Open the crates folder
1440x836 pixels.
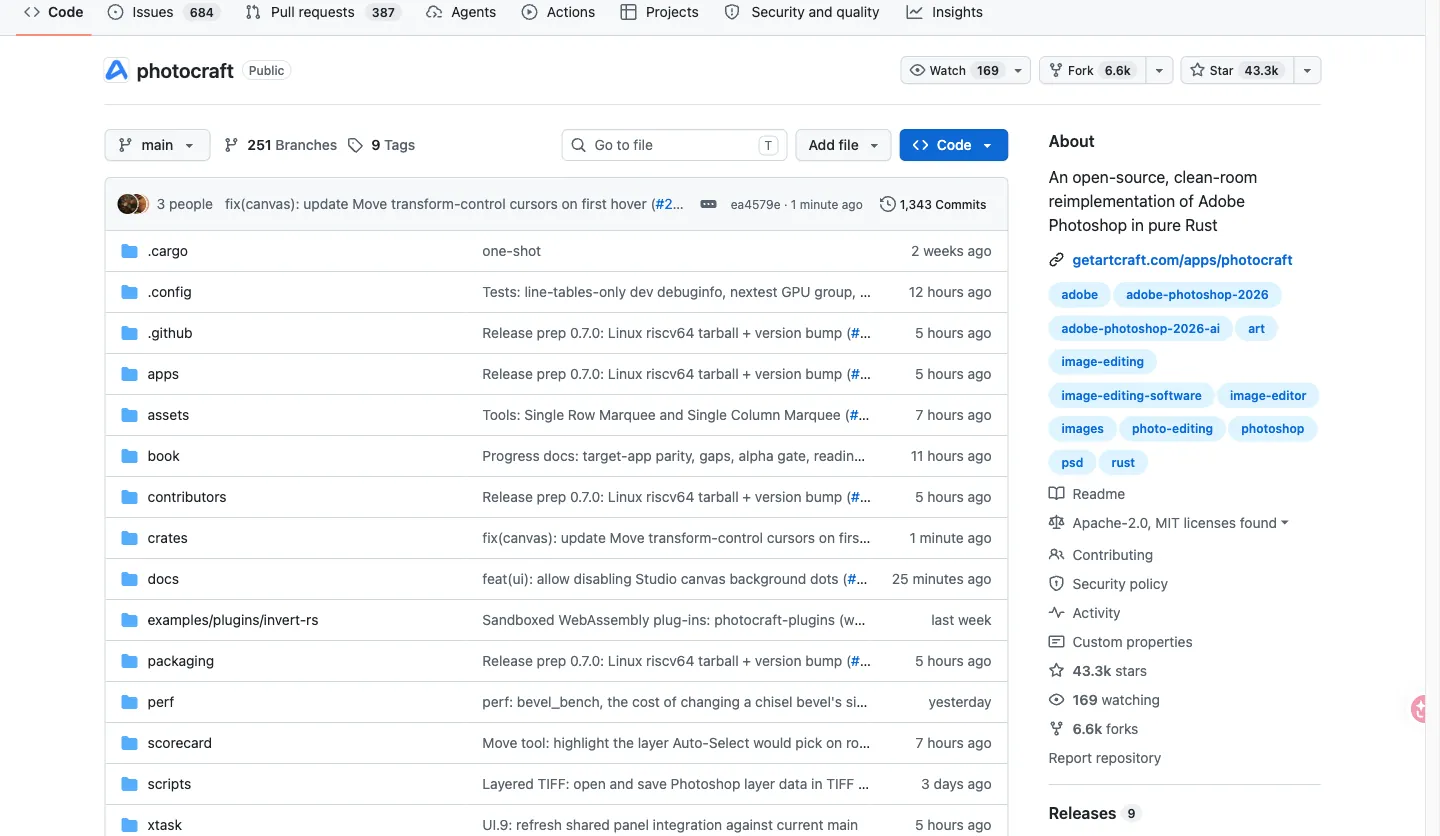click(167, 538)
